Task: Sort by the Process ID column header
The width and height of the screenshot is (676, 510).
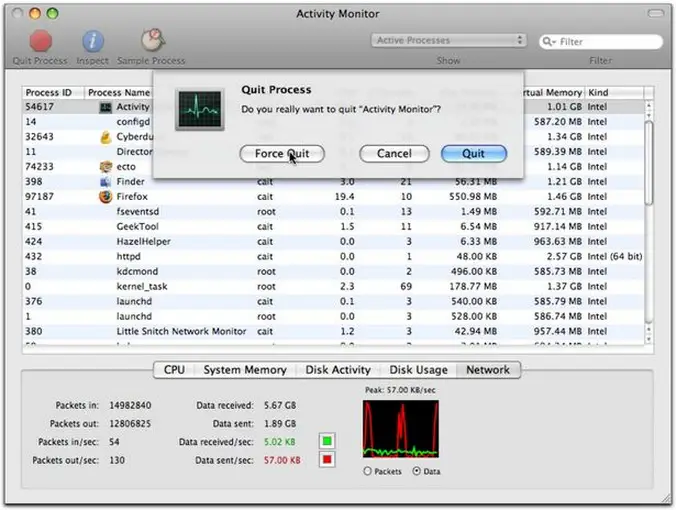Action: point(53,93)
